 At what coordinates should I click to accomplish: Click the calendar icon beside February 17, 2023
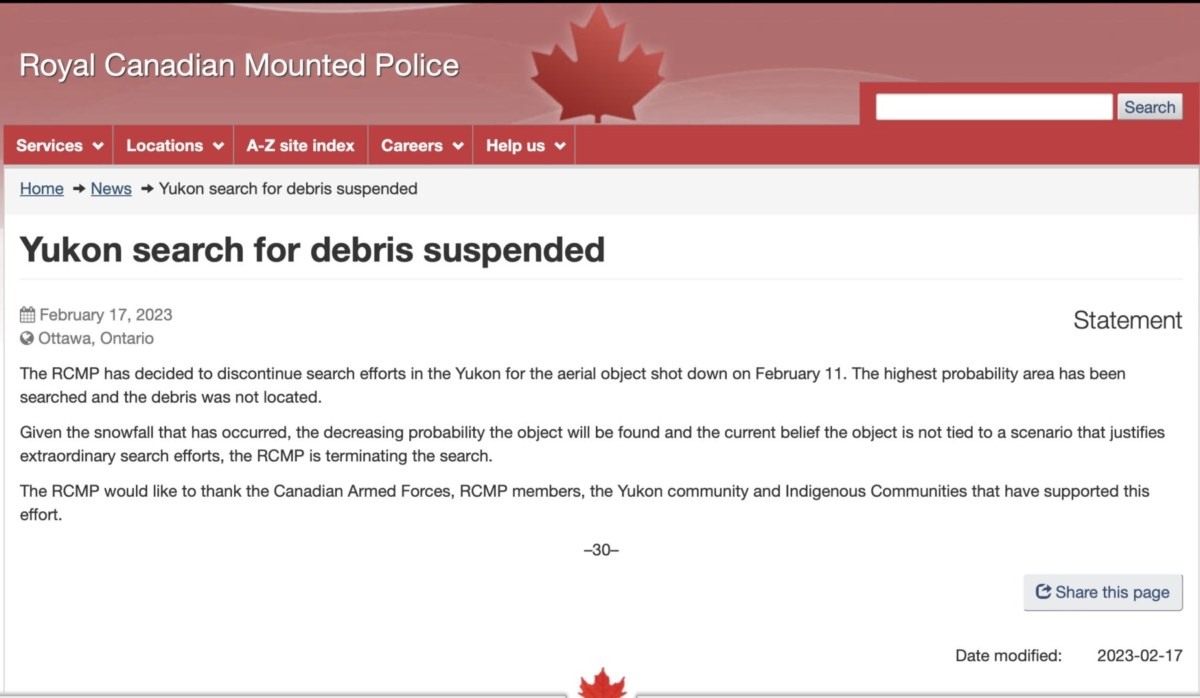point(27,315)
